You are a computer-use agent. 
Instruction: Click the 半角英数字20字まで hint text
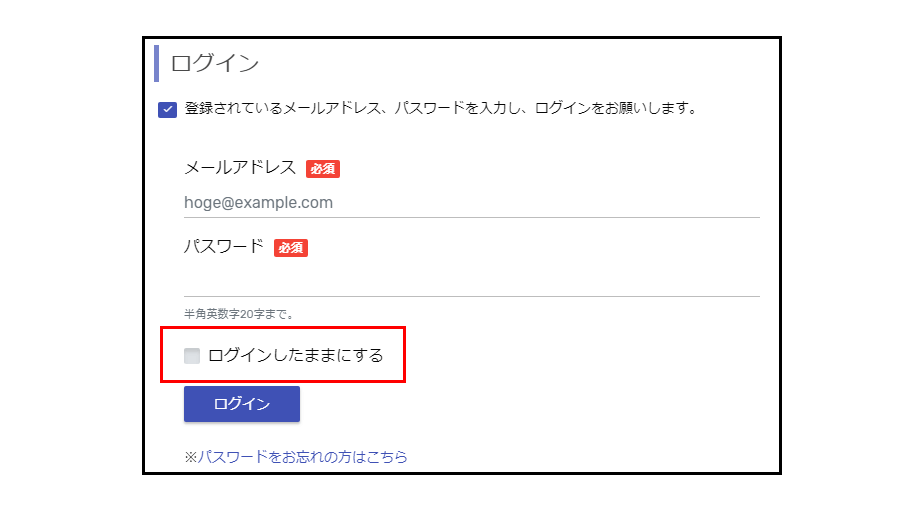coord(239,314)
